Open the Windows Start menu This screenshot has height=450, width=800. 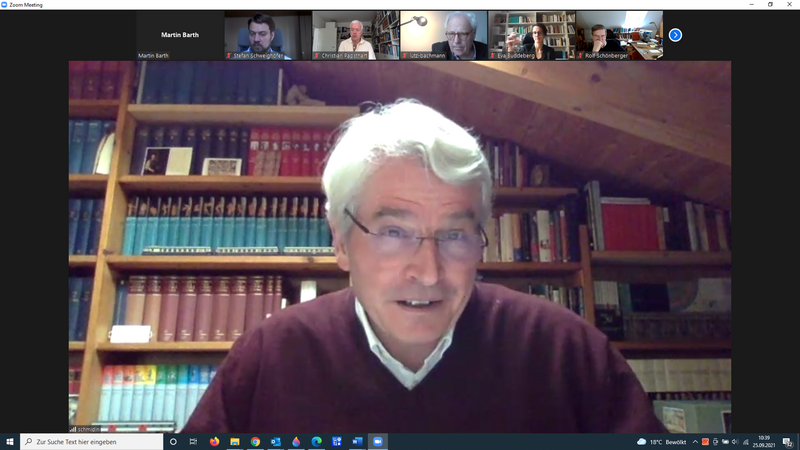pos(10,441)
